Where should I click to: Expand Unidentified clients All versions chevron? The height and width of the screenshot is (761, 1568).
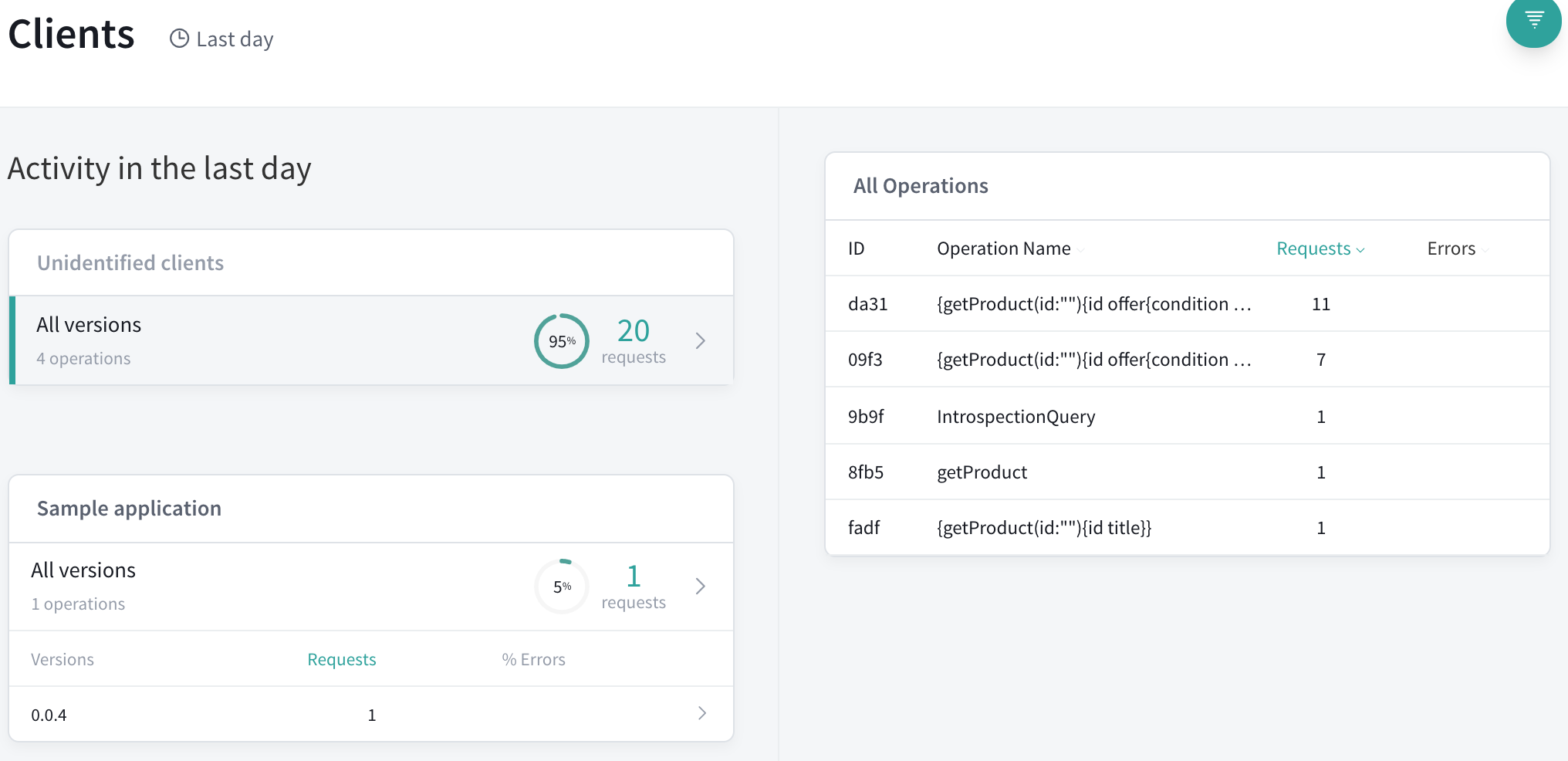[700, 340]
